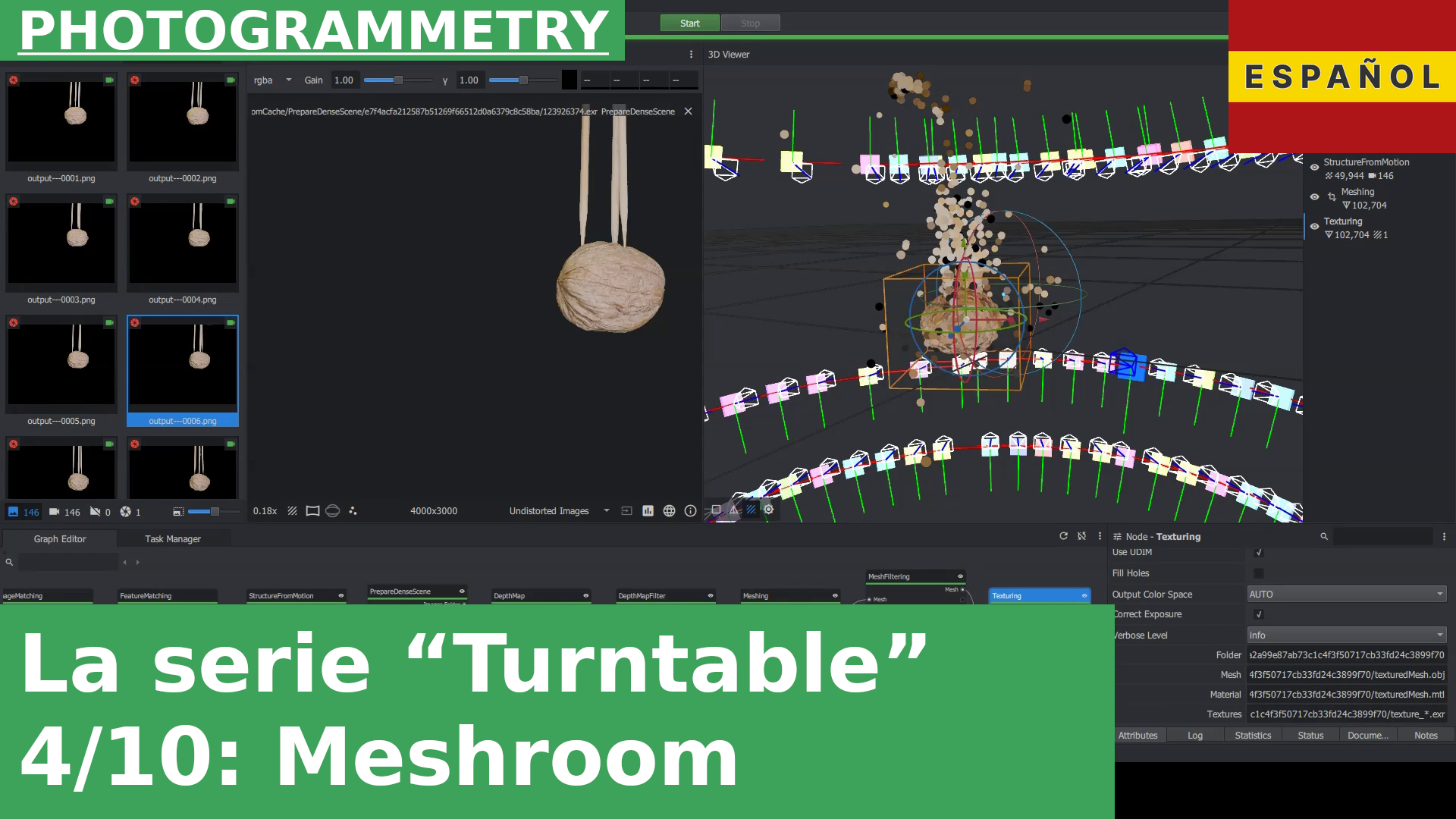Open the Statistics tab
The image size is (1456, 819).
(1253, 736)
